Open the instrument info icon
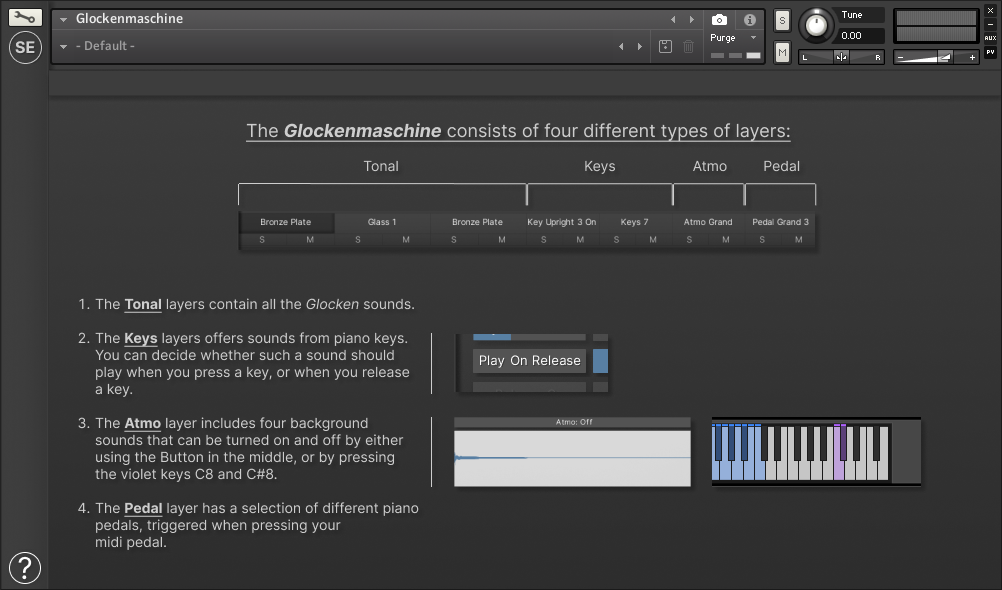The height and width of the screenshot is (590, 1002). click(x=749, y=19)
